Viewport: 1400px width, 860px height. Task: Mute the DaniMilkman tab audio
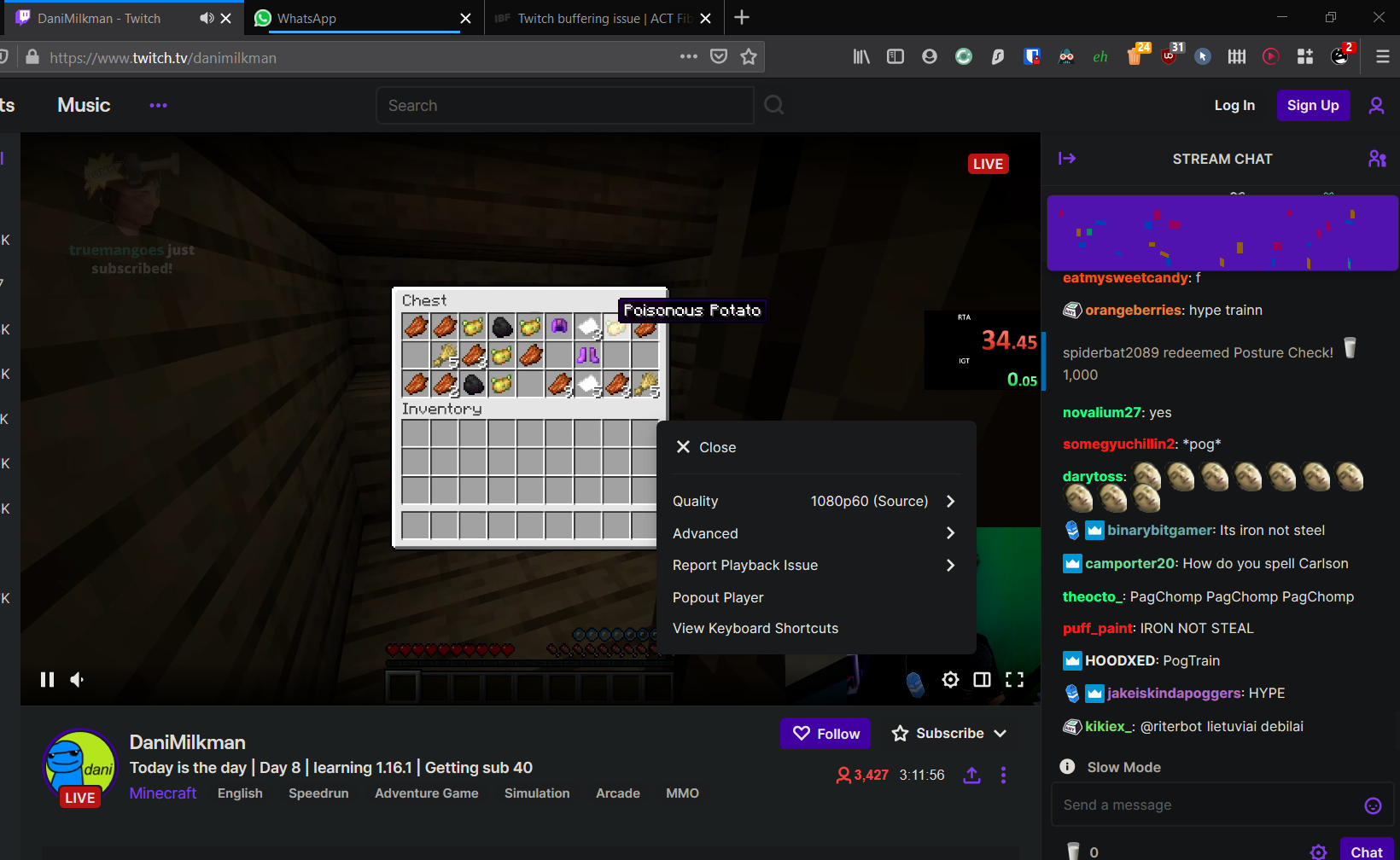pos(207,18)
